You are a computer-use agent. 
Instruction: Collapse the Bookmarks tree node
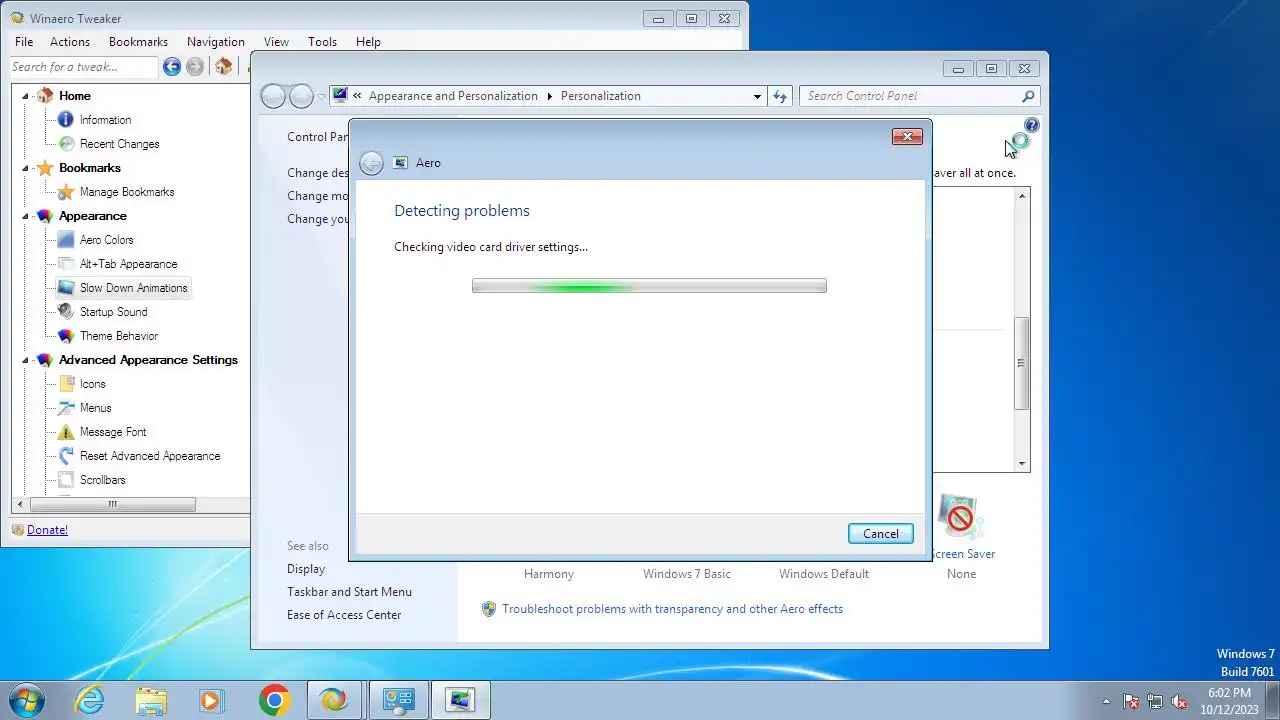[26, 168]
